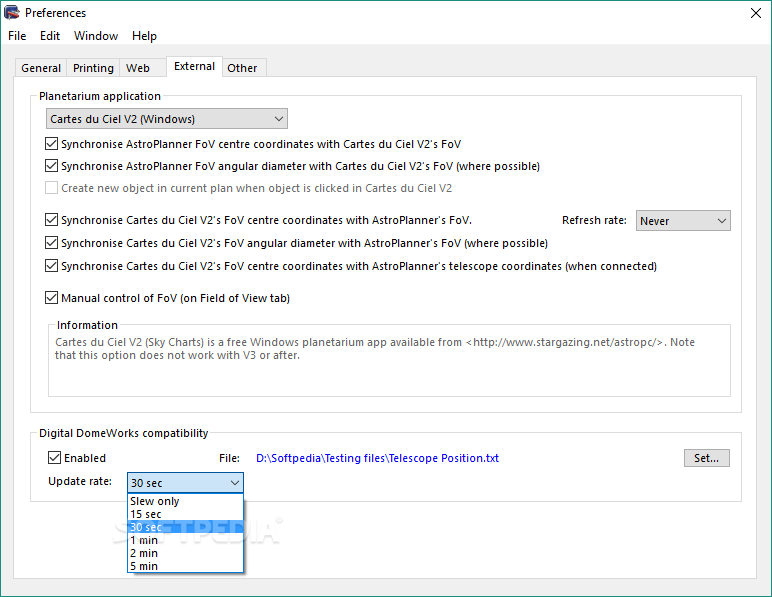Choose 1 min update rate
Viewport: 772px width, 597px height.
click(185, 540)
